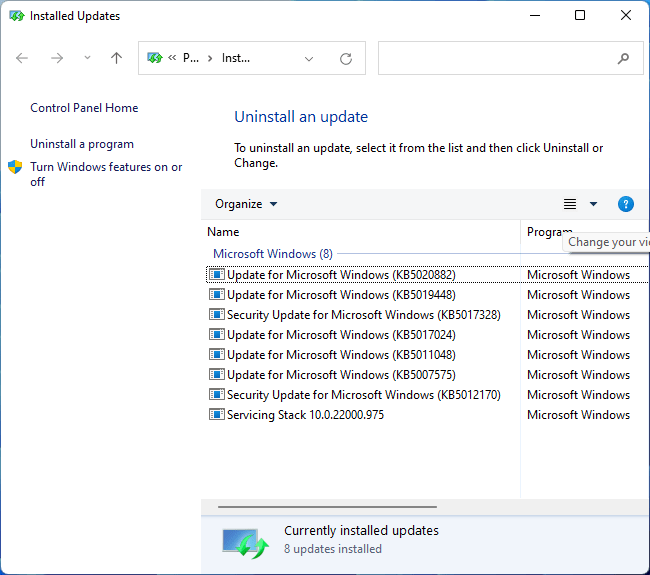Refresh the Installed Updates list

[x=346, y=59]
